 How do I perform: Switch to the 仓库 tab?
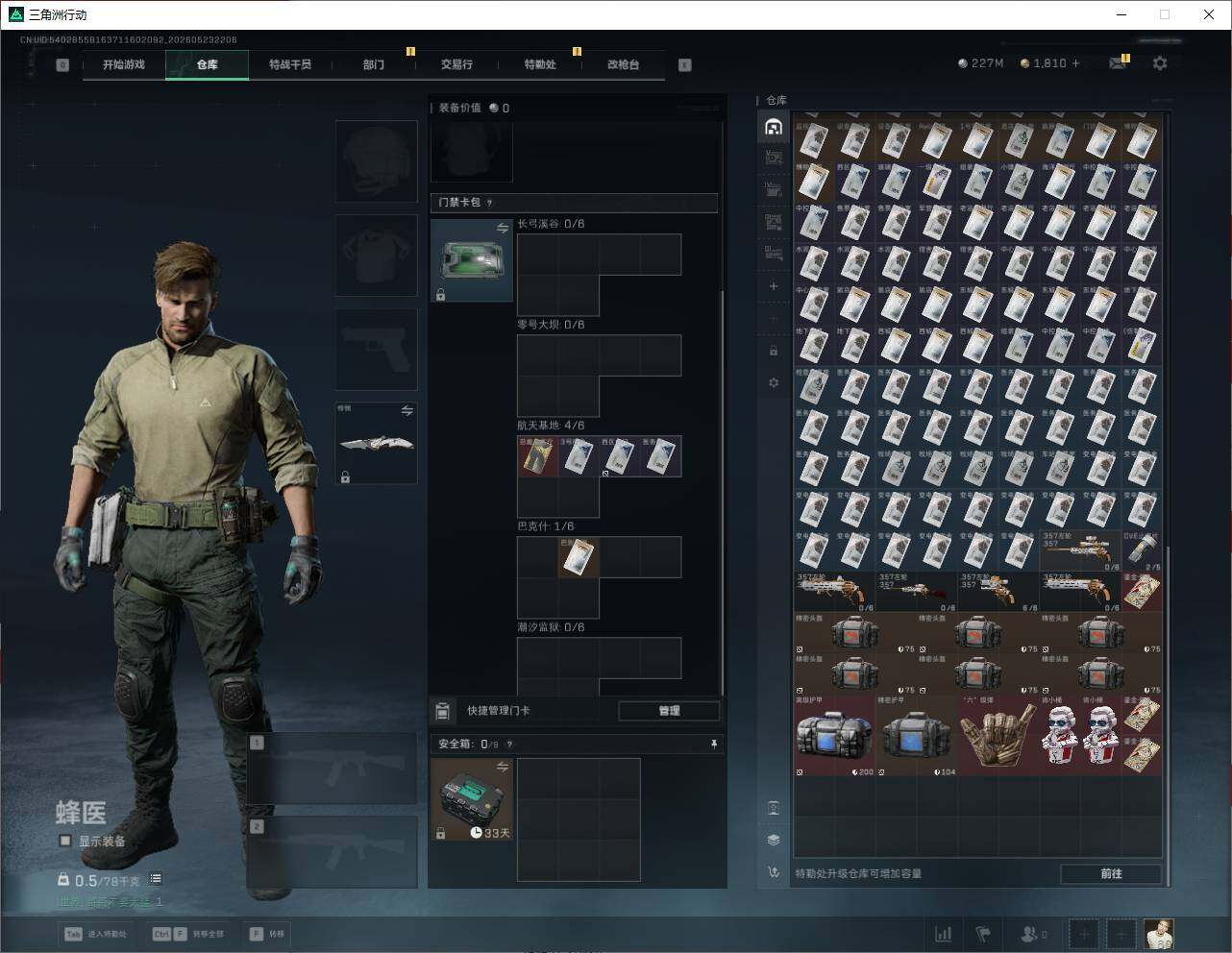(207, 64)
